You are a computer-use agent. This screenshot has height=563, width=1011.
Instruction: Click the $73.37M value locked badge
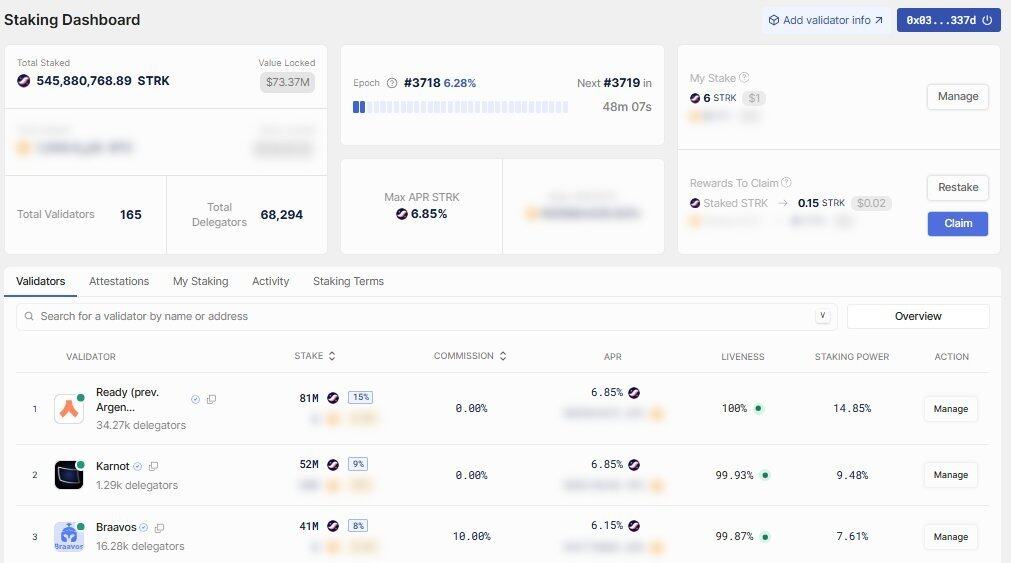(x=288, y=82)
